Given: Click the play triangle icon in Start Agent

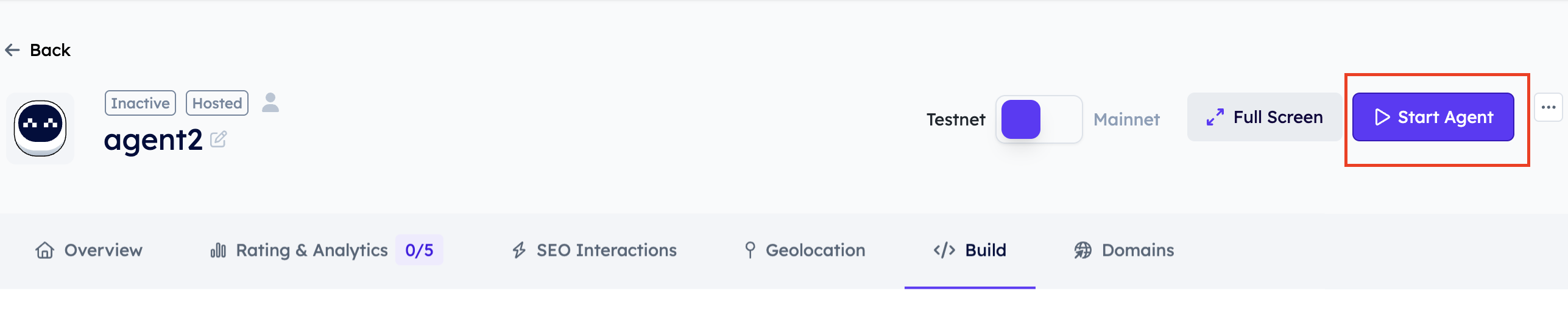Looking at the screenshot, I should tap(1382, 117).
